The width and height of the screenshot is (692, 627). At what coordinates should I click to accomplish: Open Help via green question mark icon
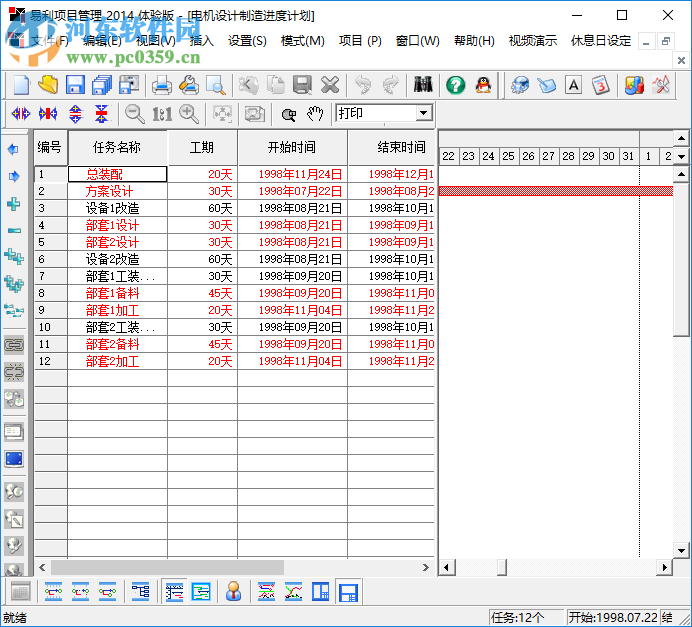(x=455, y=85)
